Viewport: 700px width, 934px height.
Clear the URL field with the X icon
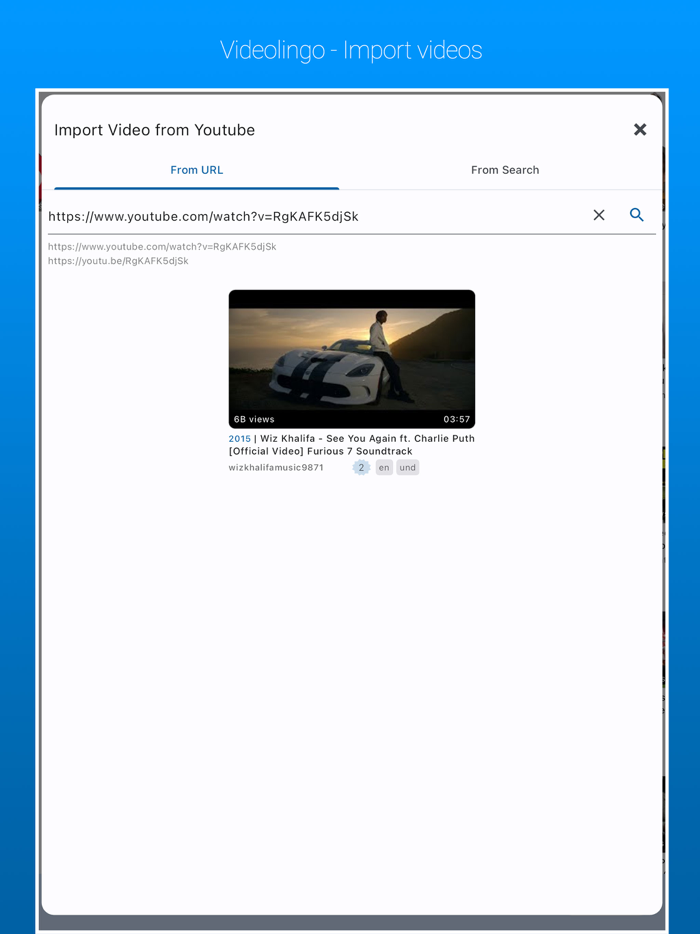599,215
